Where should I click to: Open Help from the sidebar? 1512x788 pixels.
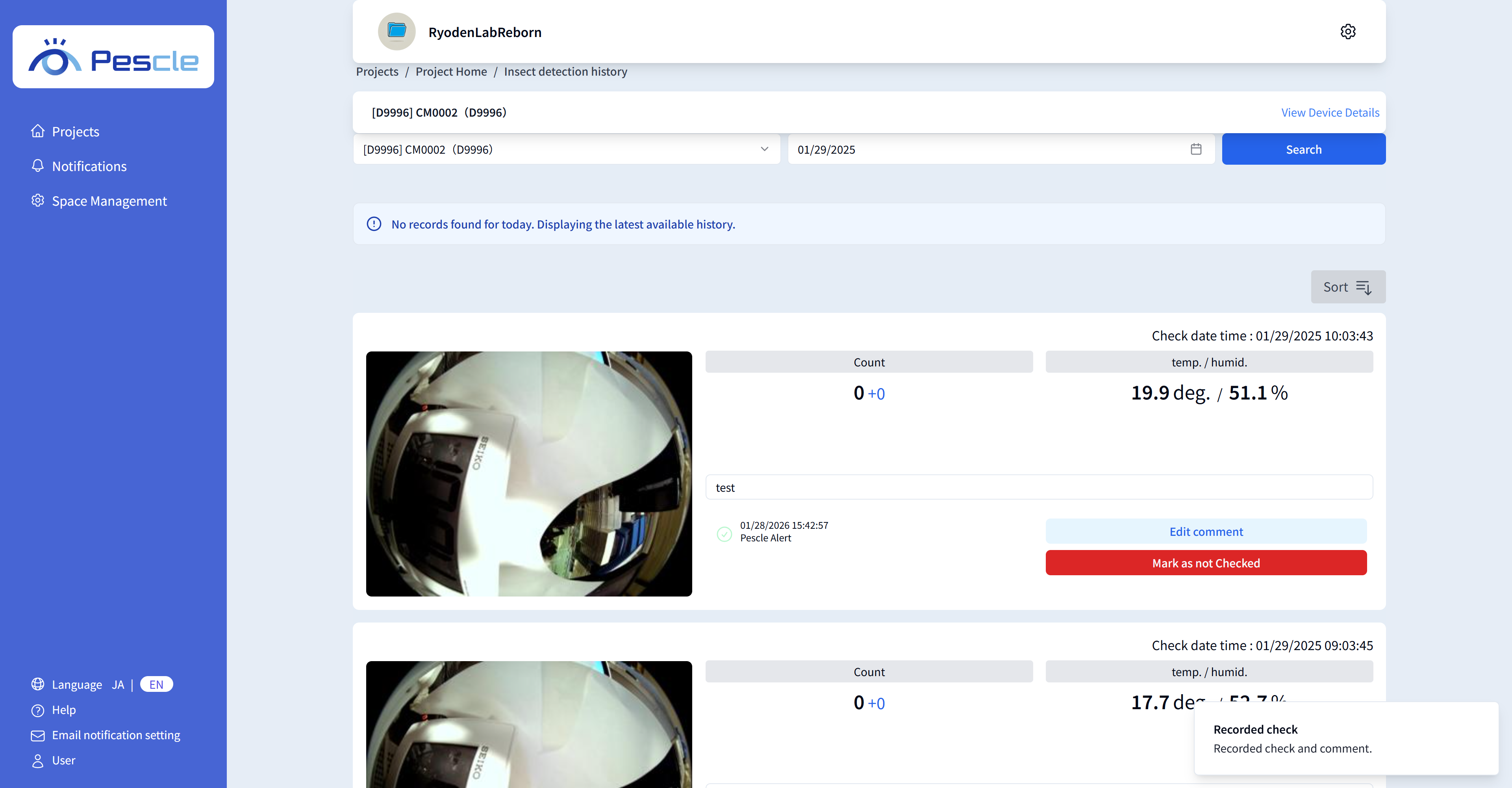coord(63,710)
